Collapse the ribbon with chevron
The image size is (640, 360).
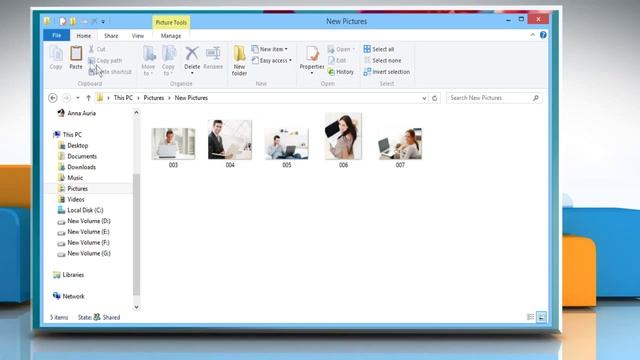(533, 35)
